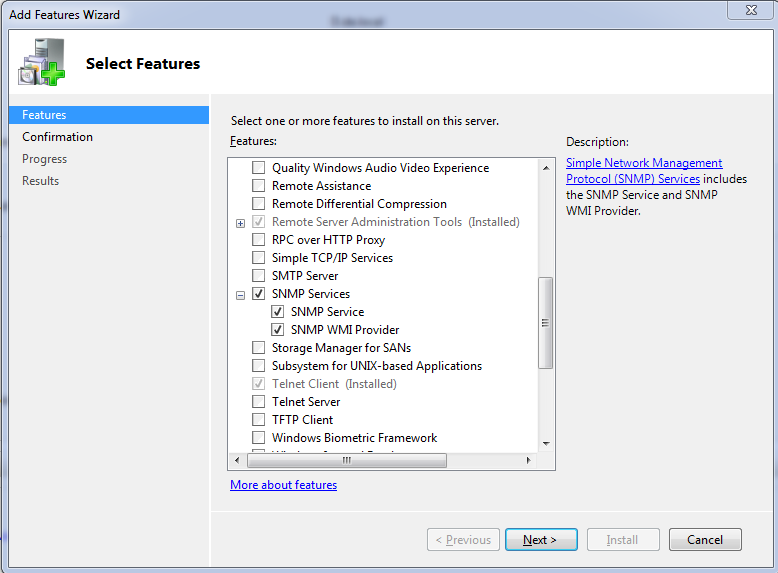Expand Remote Server Administration Tools node
Screen dimensions: 778x573
click(x=240, y=223)
